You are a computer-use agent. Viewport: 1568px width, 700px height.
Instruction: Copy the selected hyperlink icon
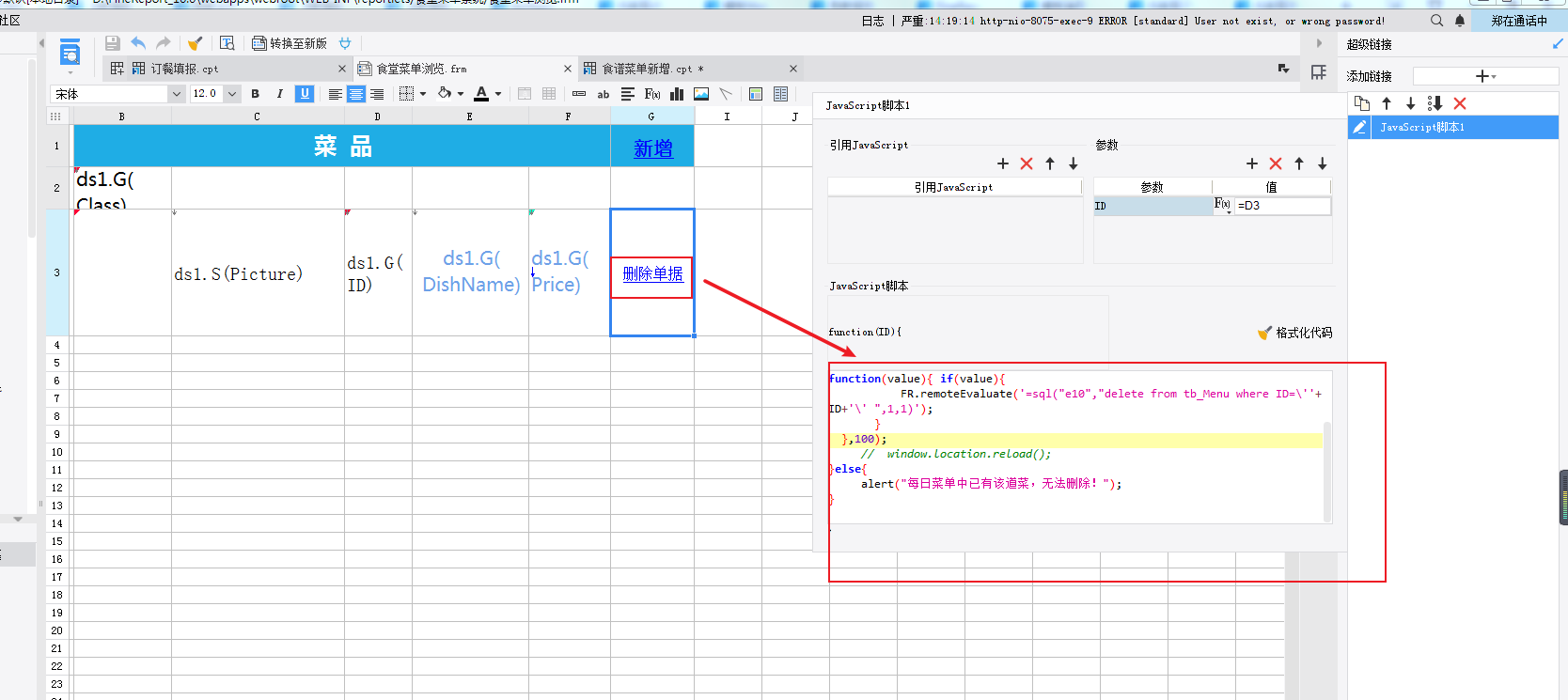[x=1362, y=103]
